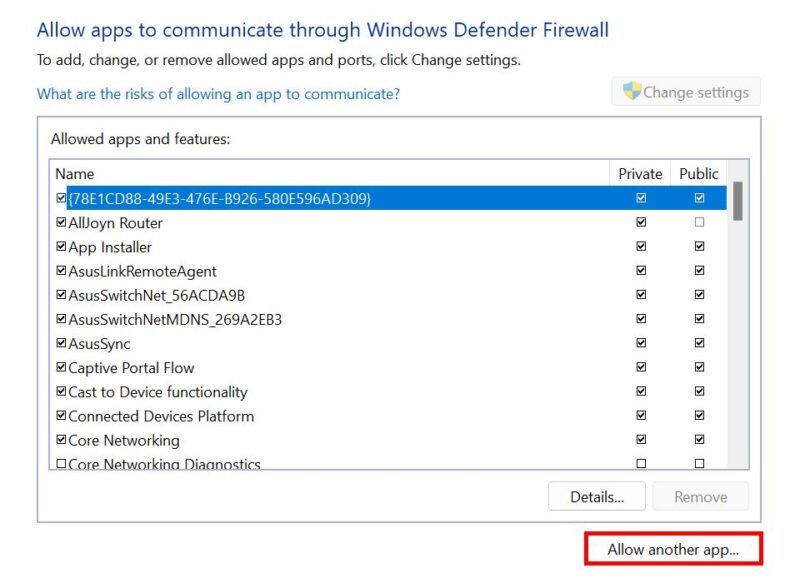Click the Details button

click(597, 496)
